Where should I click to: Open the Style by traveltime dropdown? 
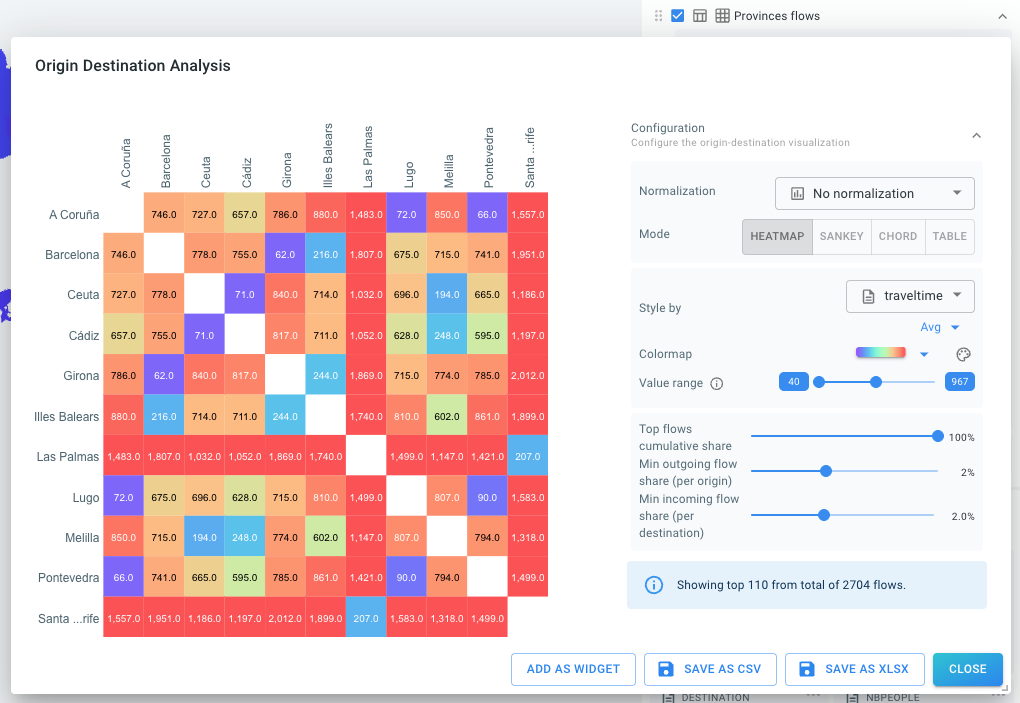(x=909, y=296)
